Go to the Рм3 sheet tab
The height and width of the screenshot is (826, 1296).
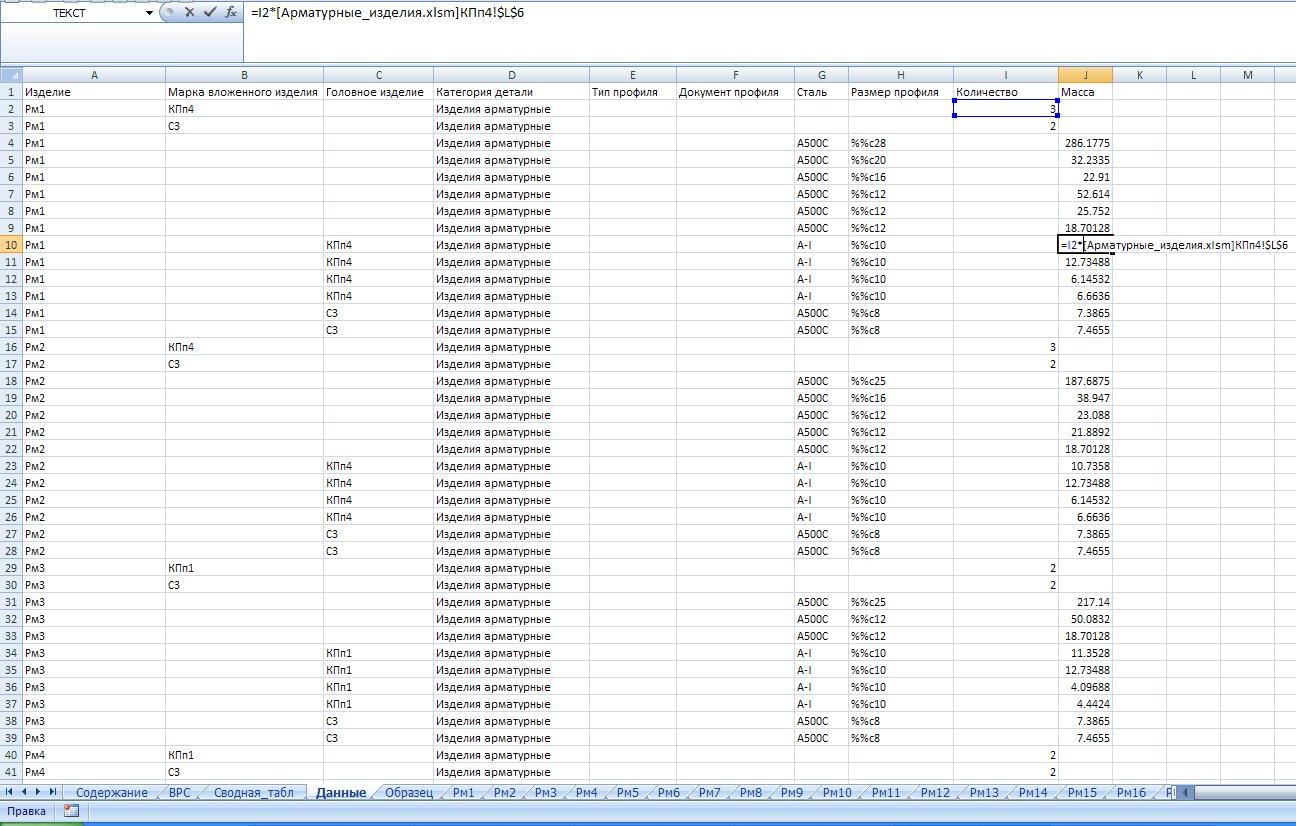[545, 793]
